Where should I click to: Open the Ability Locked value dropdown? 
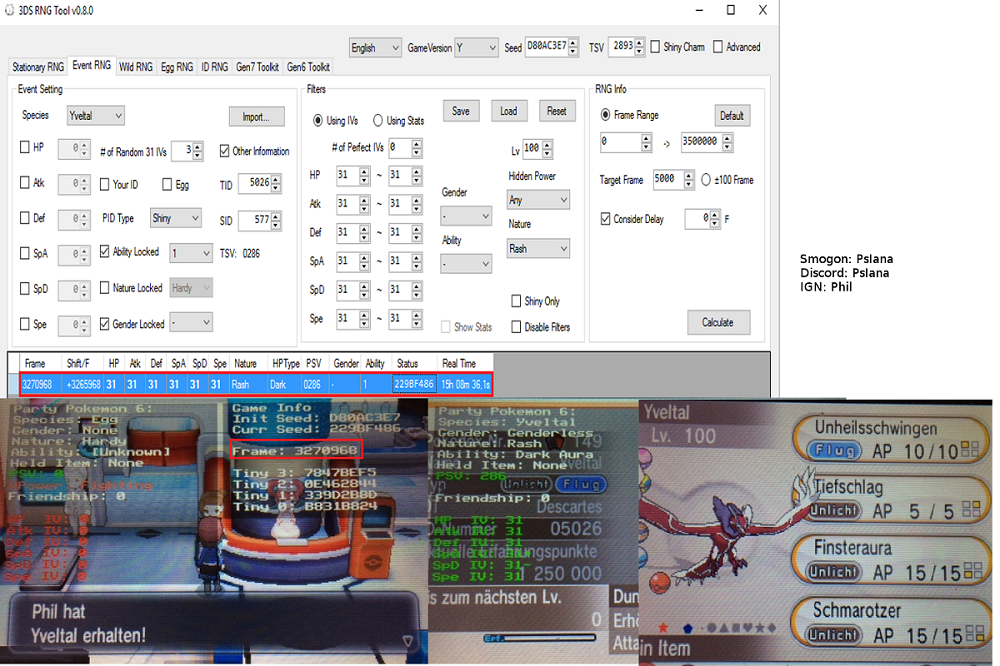pyautogui.click(x=190, y=253)
